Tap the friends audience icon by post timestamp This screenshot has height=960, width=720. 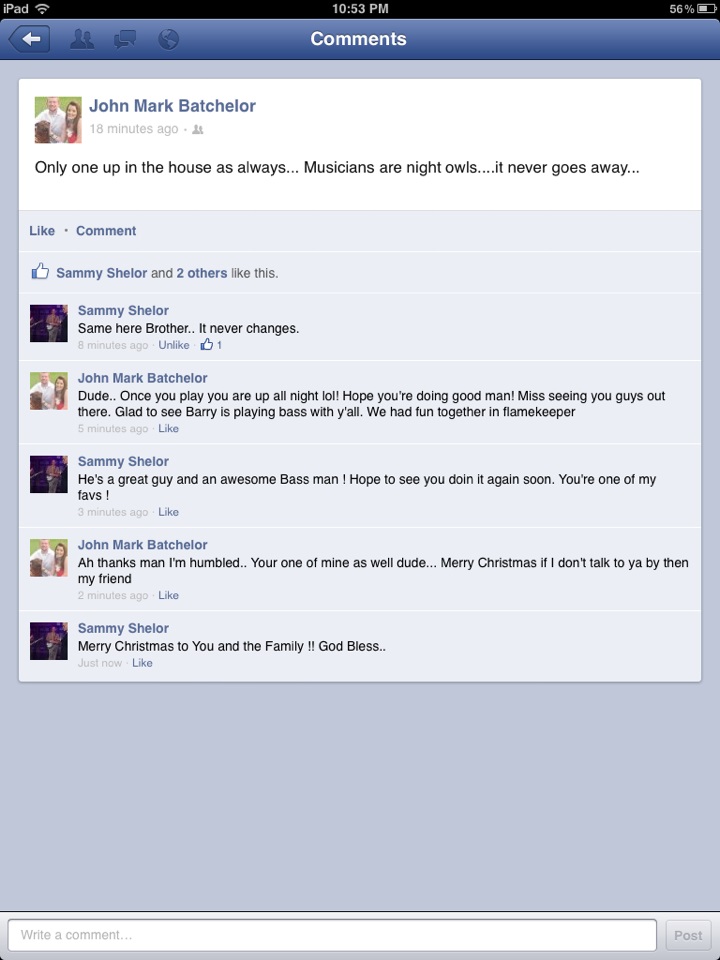[x=197, y=129]
